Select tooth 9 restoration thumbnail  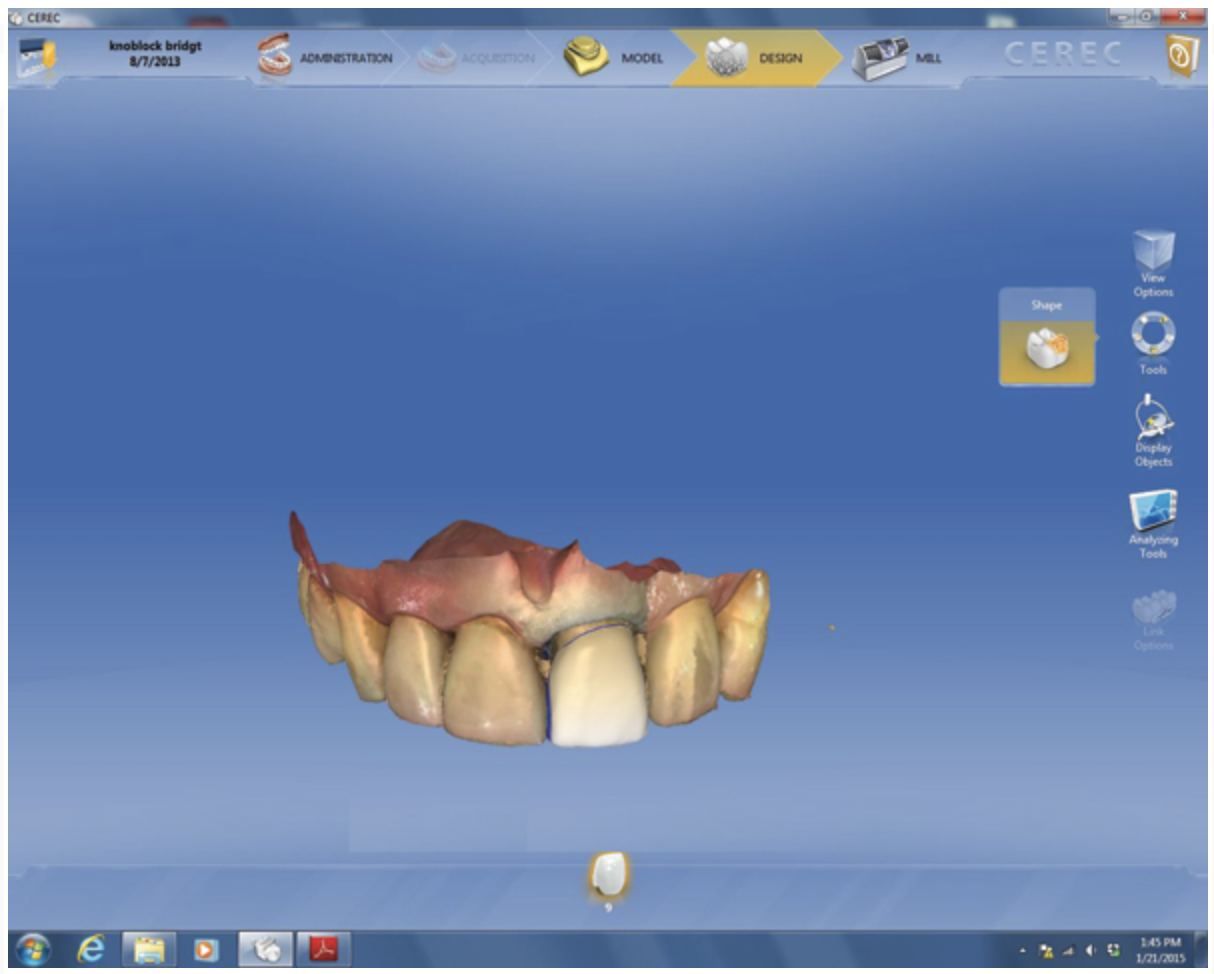tap(608, 875)
